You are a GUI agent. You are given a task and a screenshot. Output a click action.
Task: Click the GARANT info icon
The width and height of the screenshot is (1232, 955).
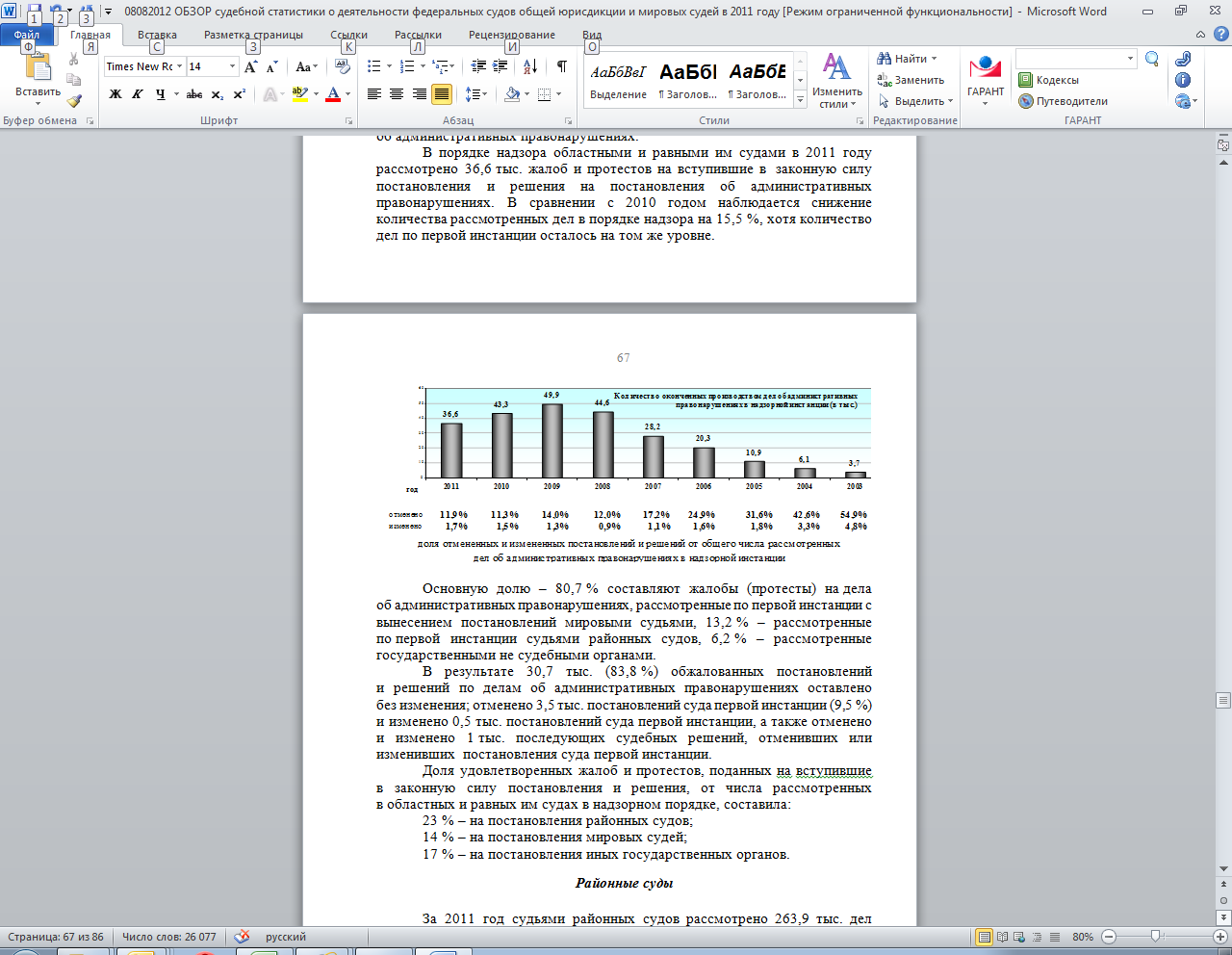pos(1183,80)
